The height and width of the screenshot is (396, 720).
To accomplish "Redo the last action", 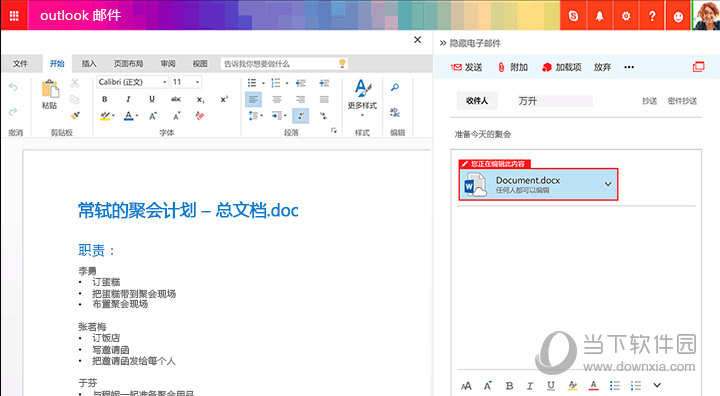I will tap(13, 112).
